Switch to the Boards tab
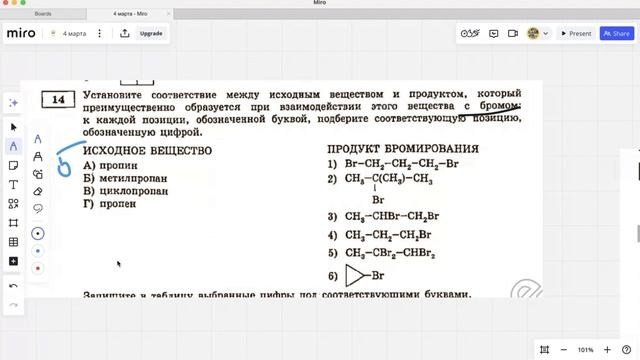Screen dimensions: 640x360 (x=43, y=13)
